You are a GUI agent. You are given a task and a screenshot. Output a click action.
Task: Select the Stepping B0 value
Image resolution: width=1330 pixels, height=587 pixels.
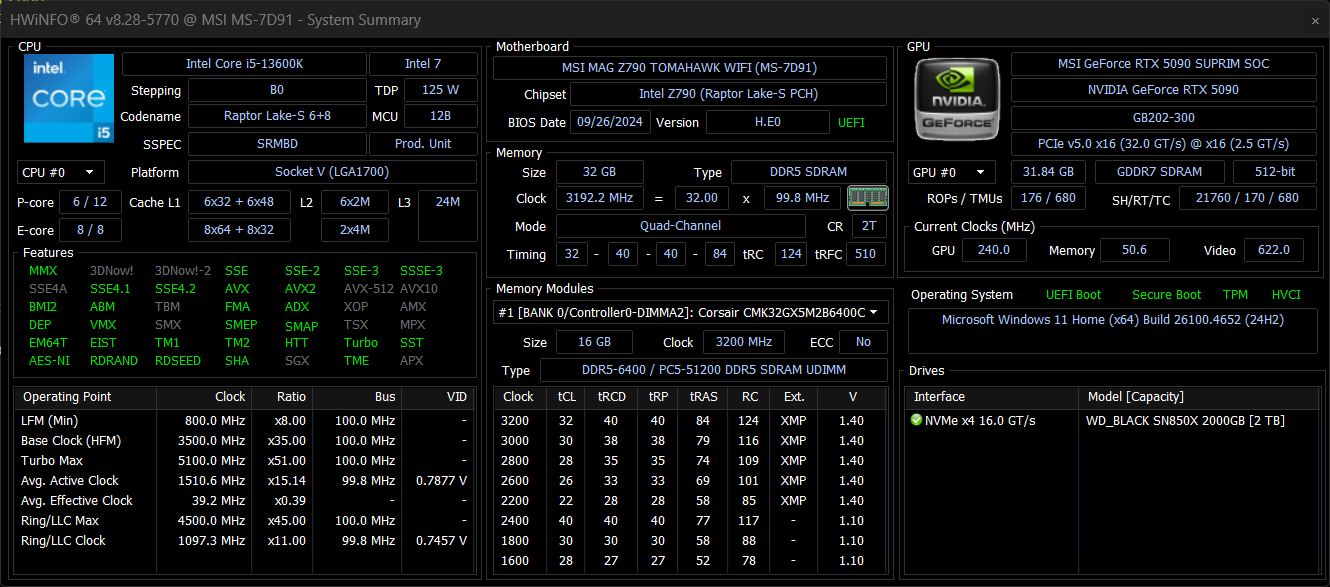coord(276,90)
